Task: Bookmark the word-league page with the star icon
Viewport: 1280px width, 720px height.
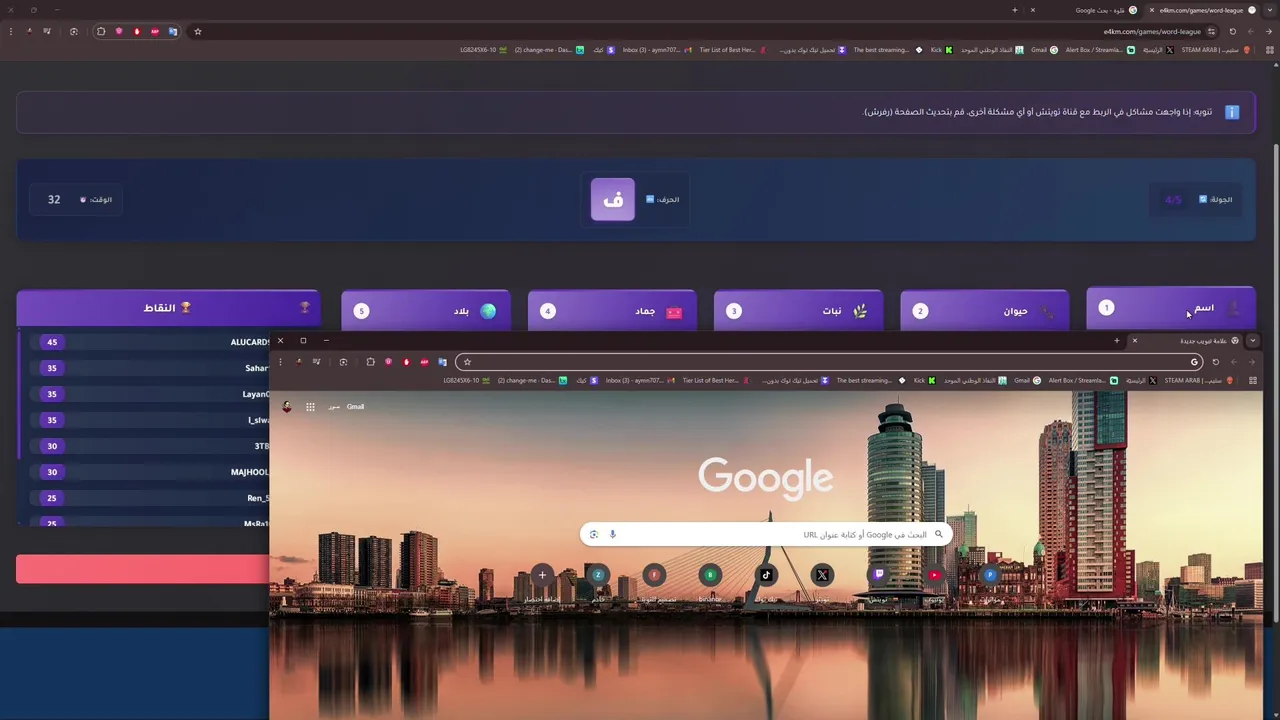Action: tap(198, 31)
